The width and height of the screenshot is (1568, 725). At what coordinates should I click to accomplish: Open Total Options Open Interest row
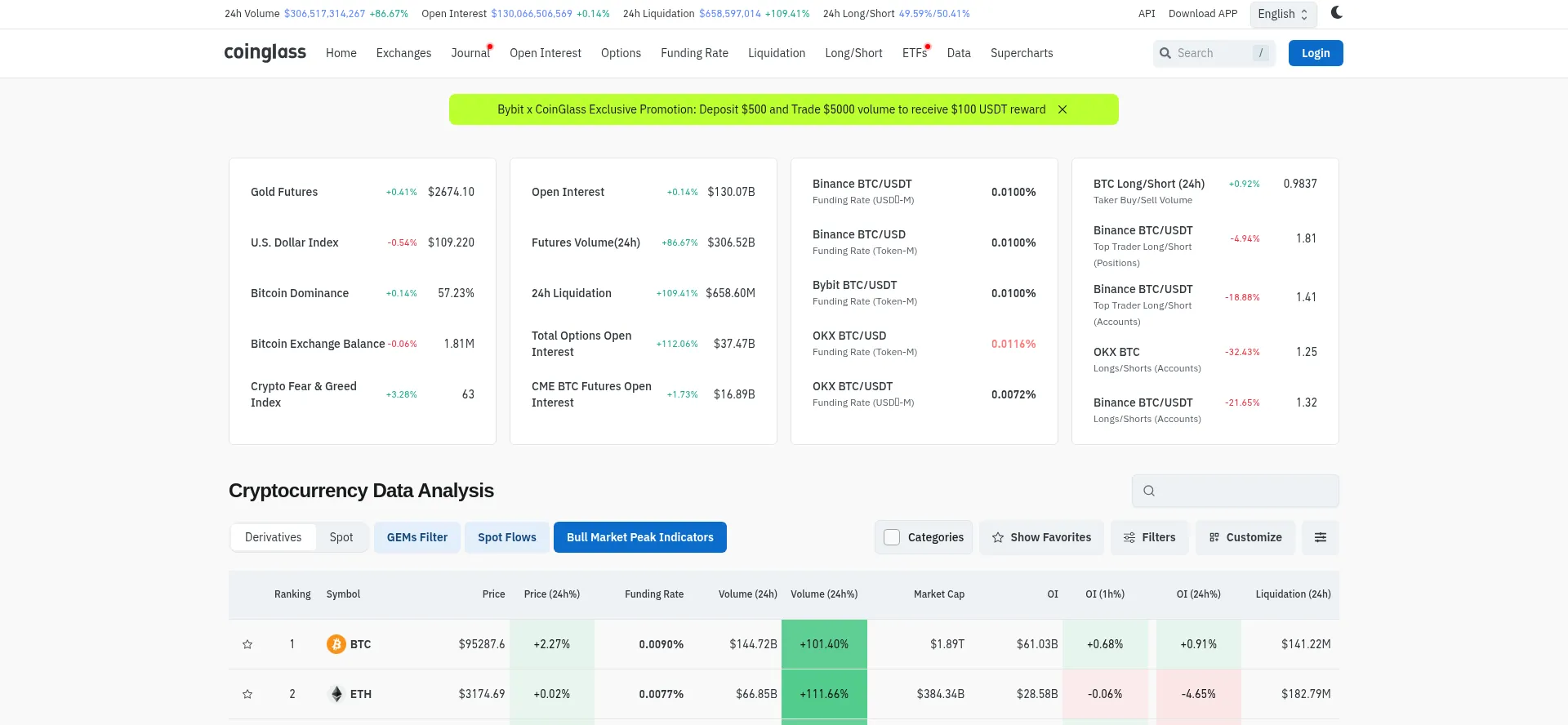(644, 344)
